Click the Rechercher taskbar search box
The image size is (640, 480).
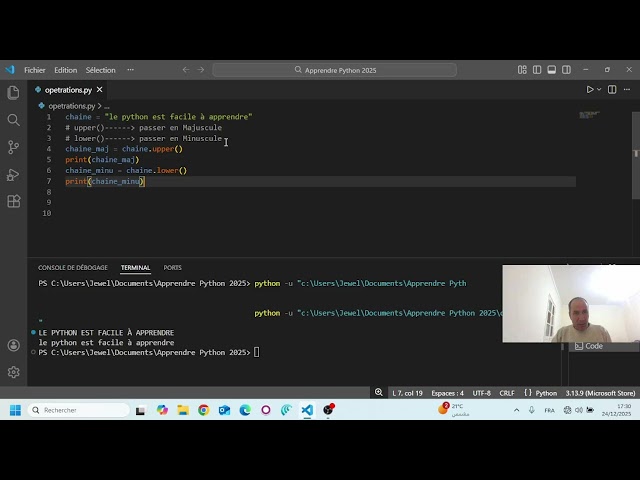[x=79, y=410]
